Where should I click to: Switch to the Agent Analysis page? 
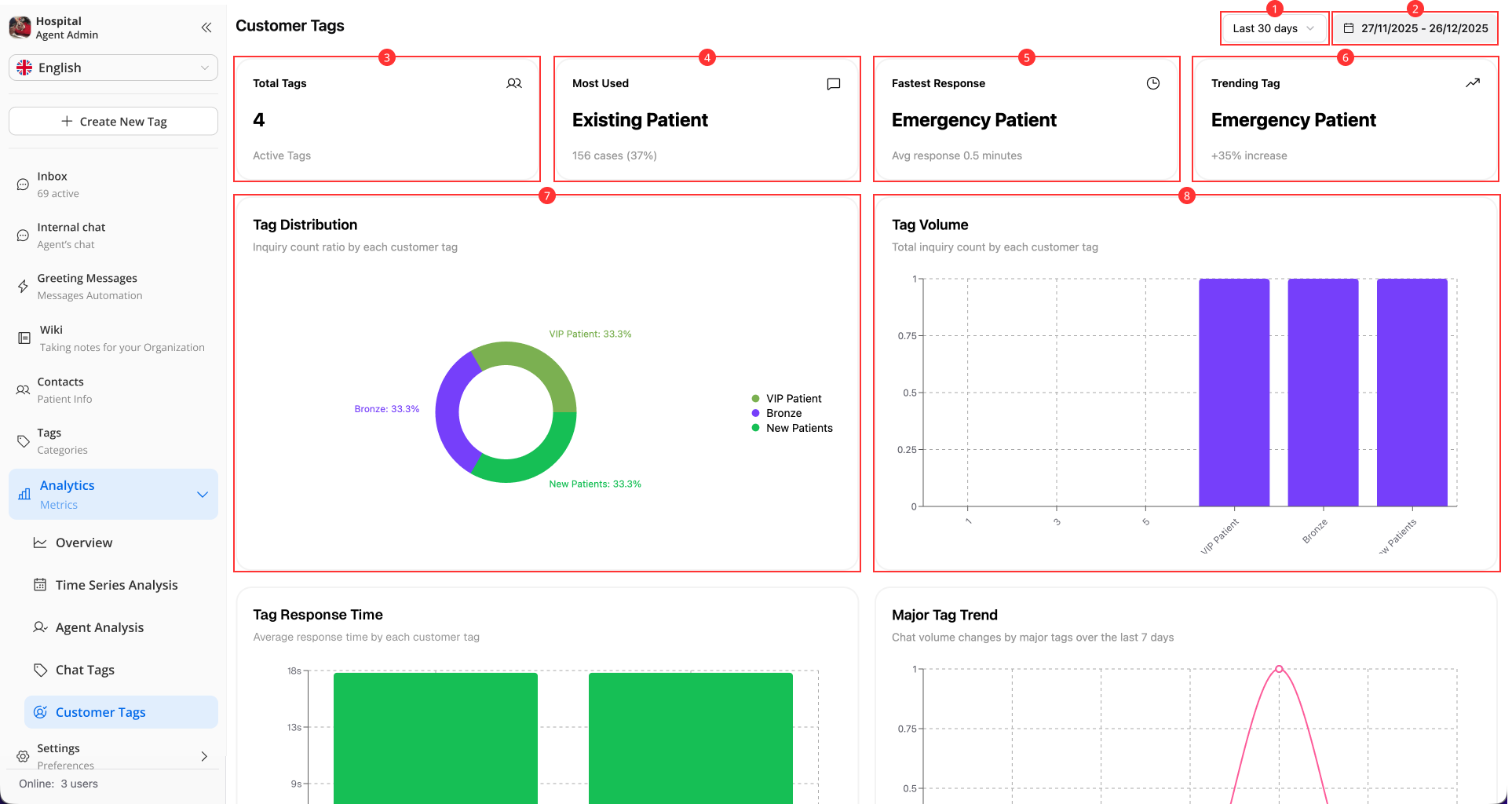(x=99, y=627)
